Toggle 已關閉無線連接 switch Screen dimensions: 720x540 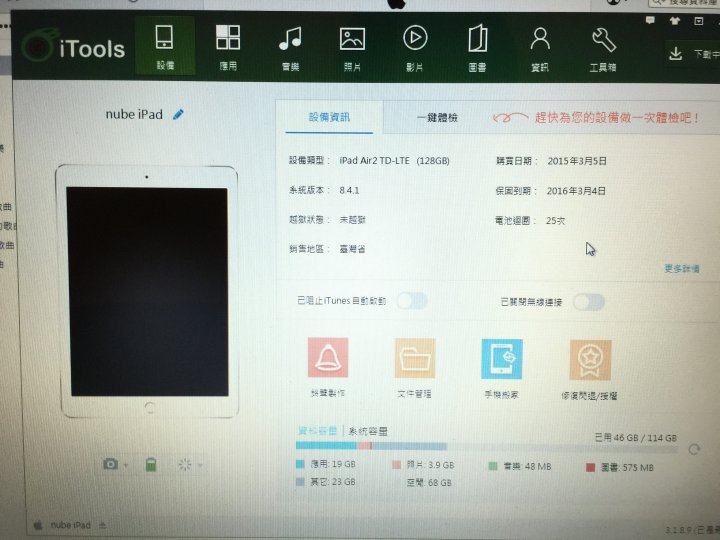point(589,302)
